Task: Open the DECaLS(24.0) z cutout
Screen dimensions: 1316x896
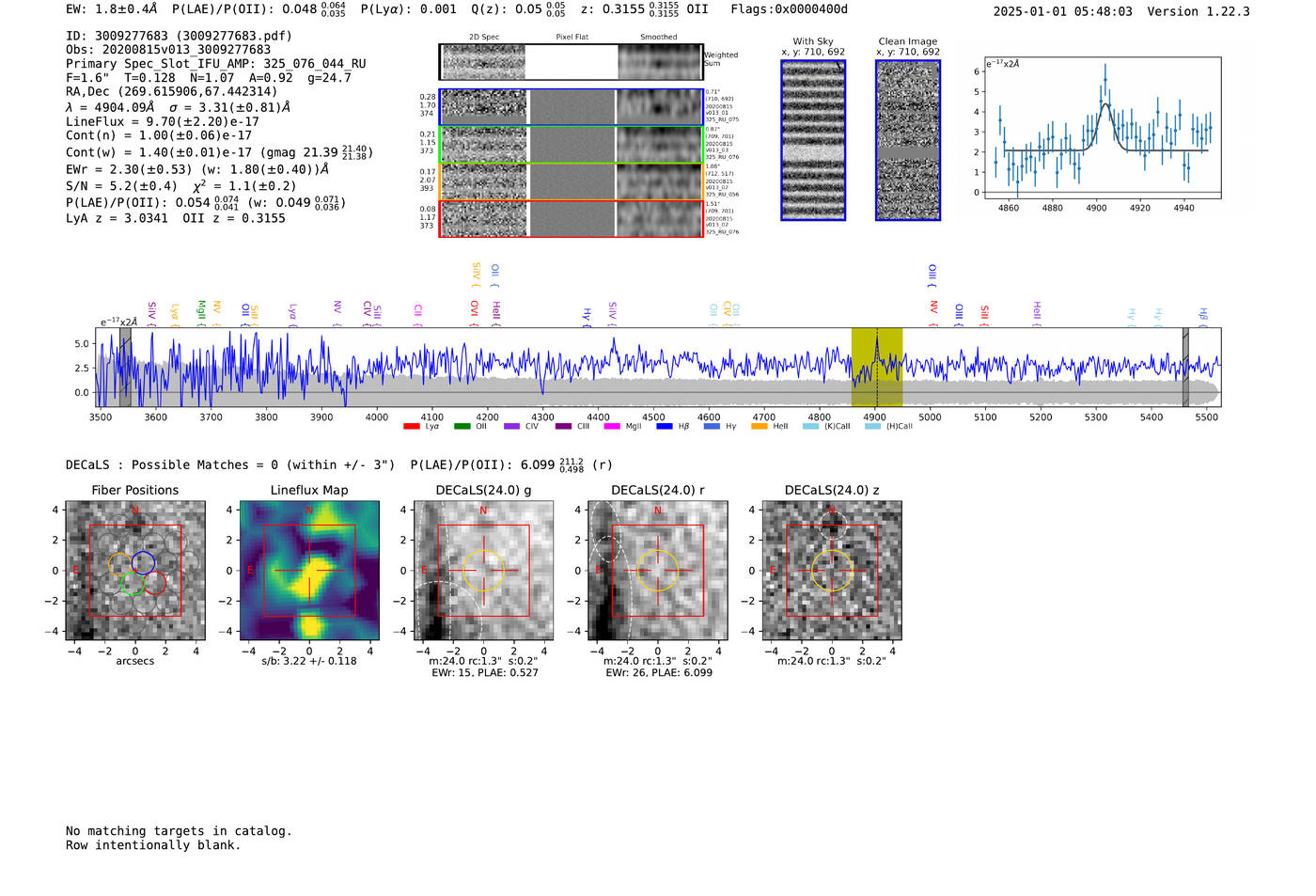Action: point(832,571)
